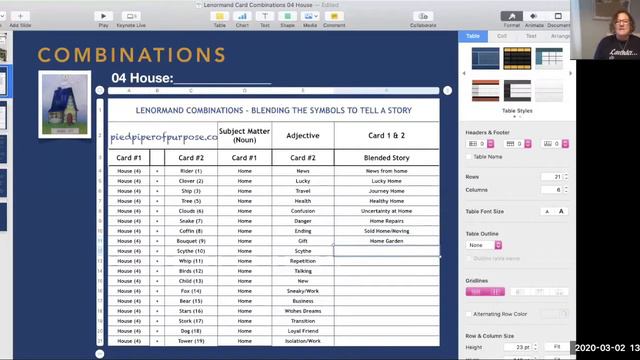Viewport: 640px width, 360px height.
Task: Click the 'Sneaky/Work' adjective cell
Action: [x=303, y=291]
